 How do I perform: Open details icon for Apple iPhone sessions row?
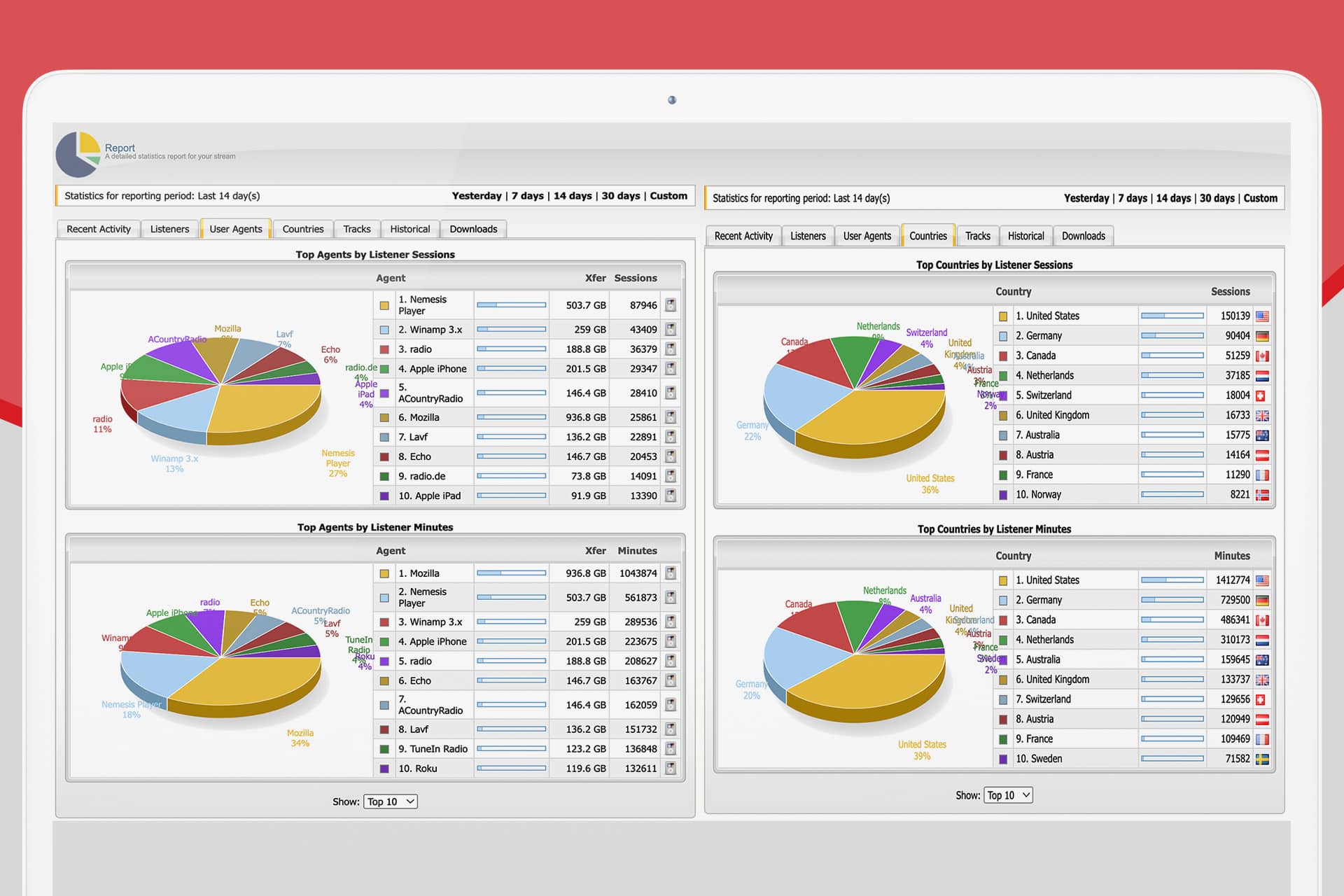coord(671,368)
